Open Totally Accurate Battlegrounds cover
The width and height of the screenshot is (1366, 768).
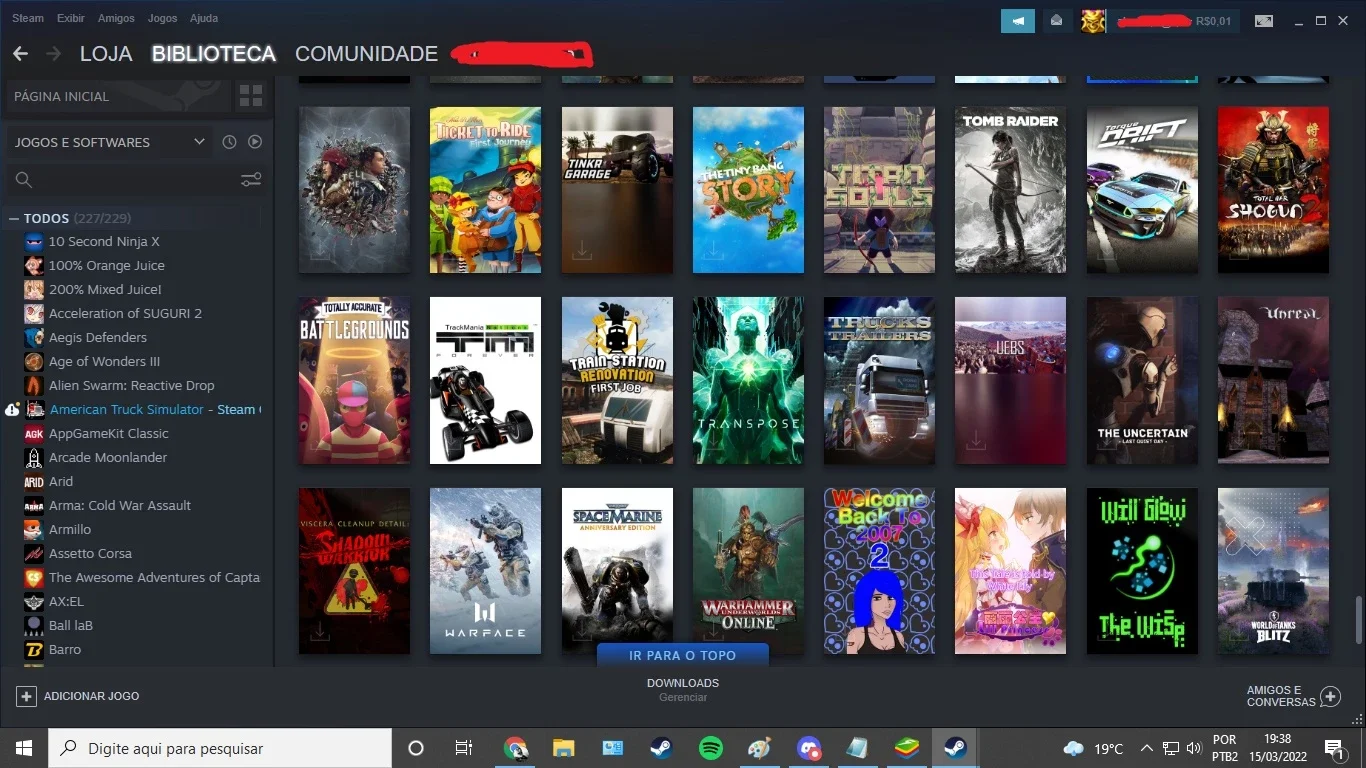pos(354,380)
